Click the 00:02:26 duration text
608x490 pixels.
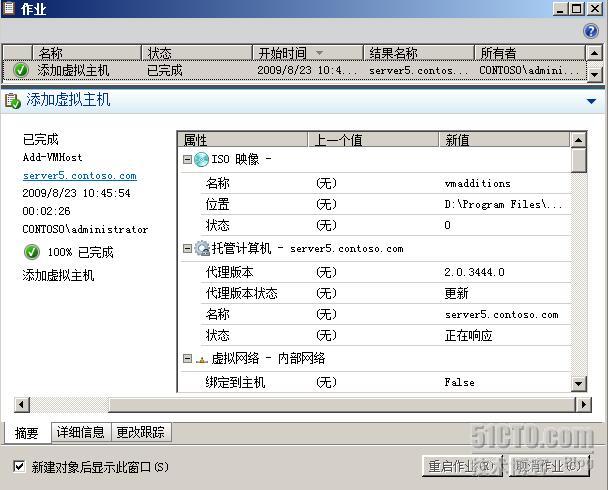click(47, 211)
